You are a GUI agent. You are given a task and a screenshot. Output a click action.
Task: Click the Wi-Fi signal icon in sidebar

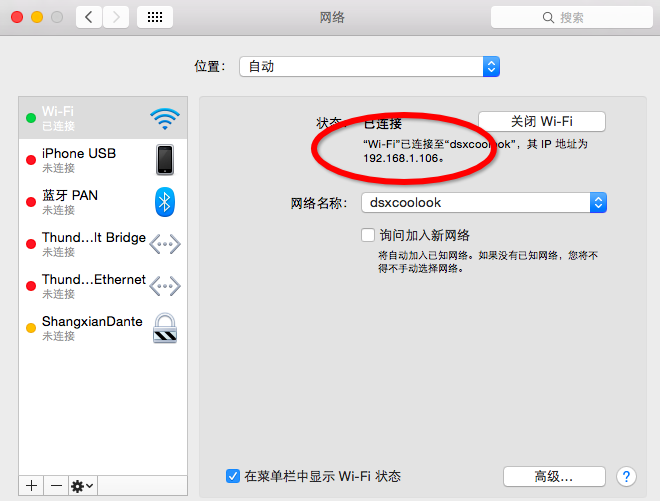click(x=165, y=119)
